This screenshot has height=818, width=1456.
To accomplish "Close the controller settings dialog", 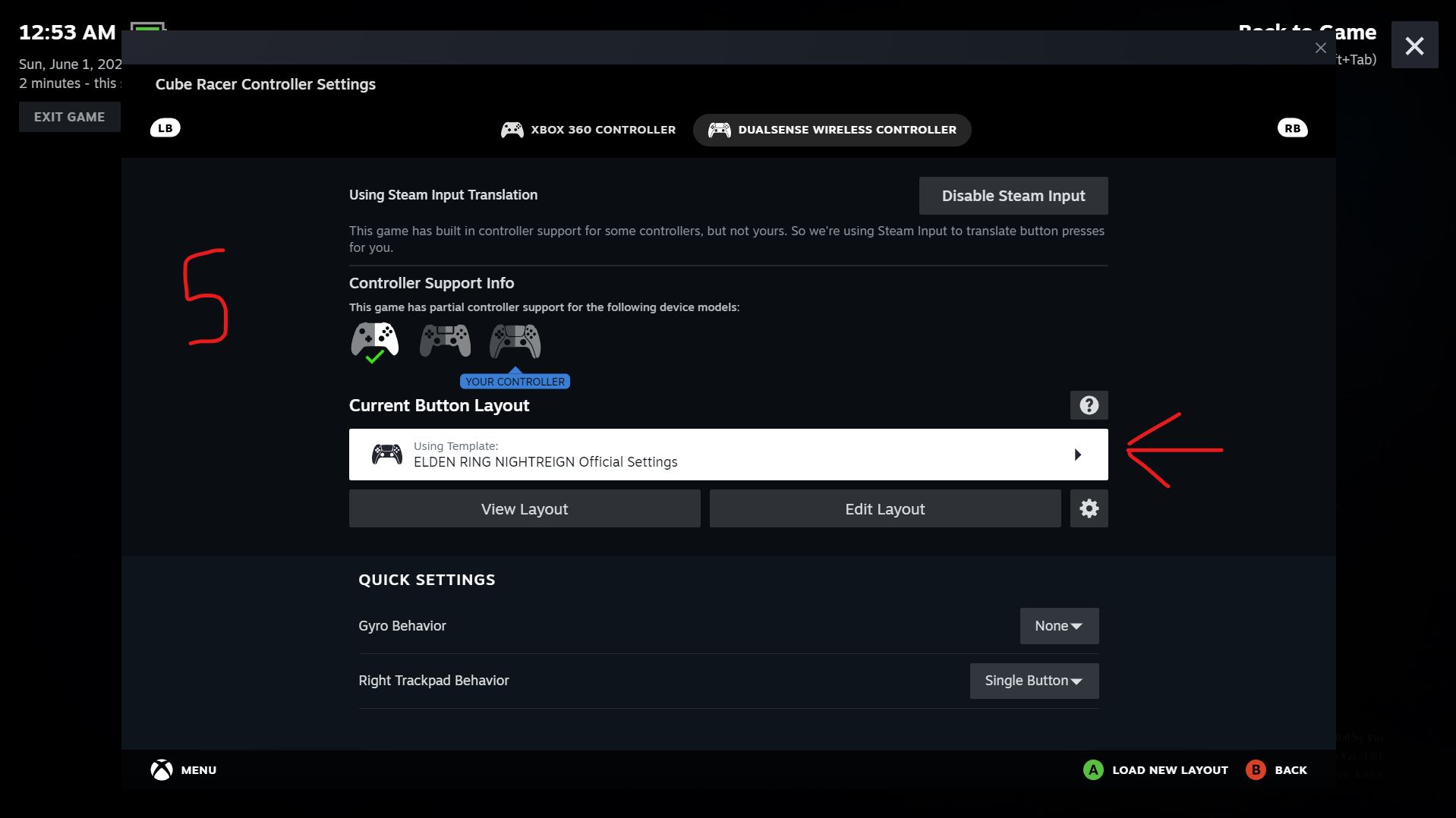I will [1320, 48].
